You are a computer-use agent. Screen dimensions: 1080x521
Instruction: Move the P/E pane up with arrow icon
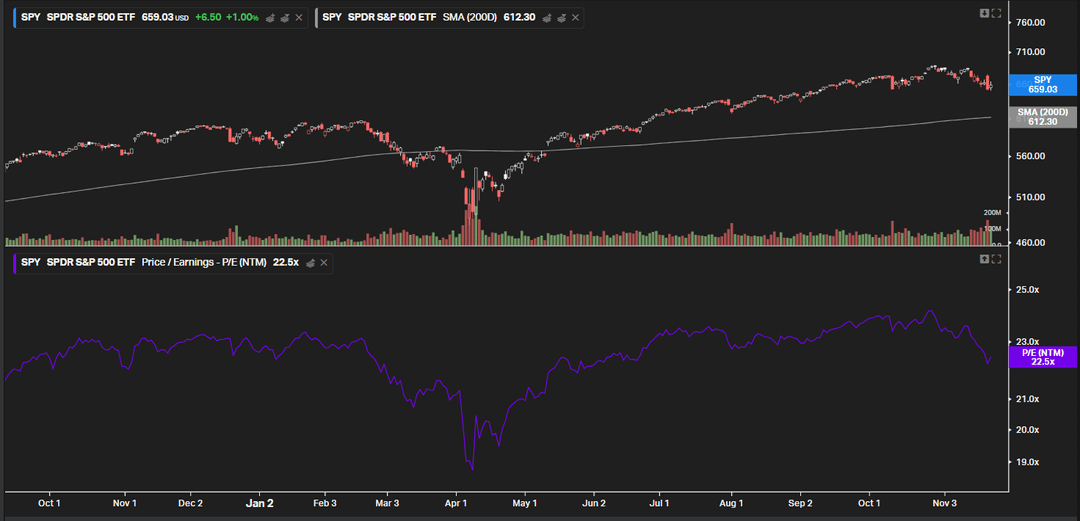[x=984, y=259]
